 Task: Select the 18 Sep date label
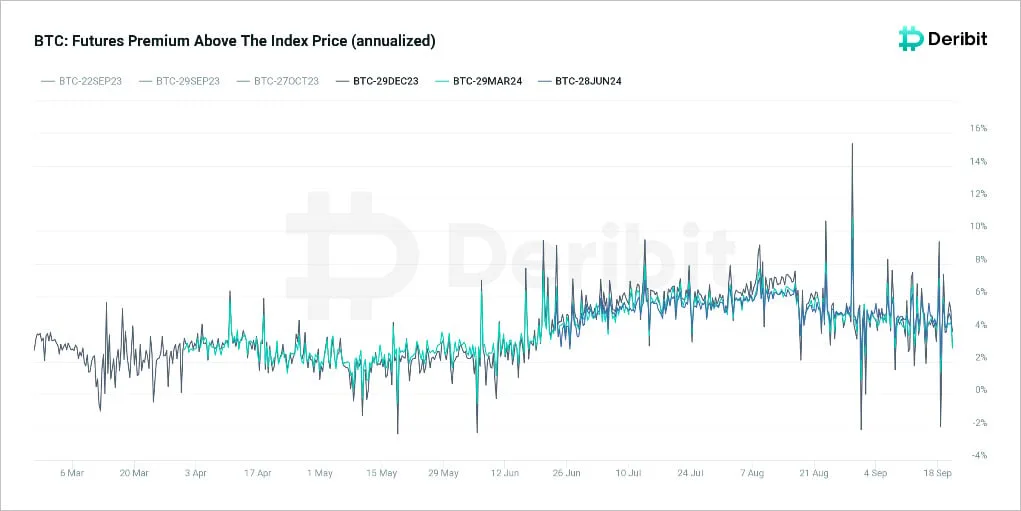938,473
